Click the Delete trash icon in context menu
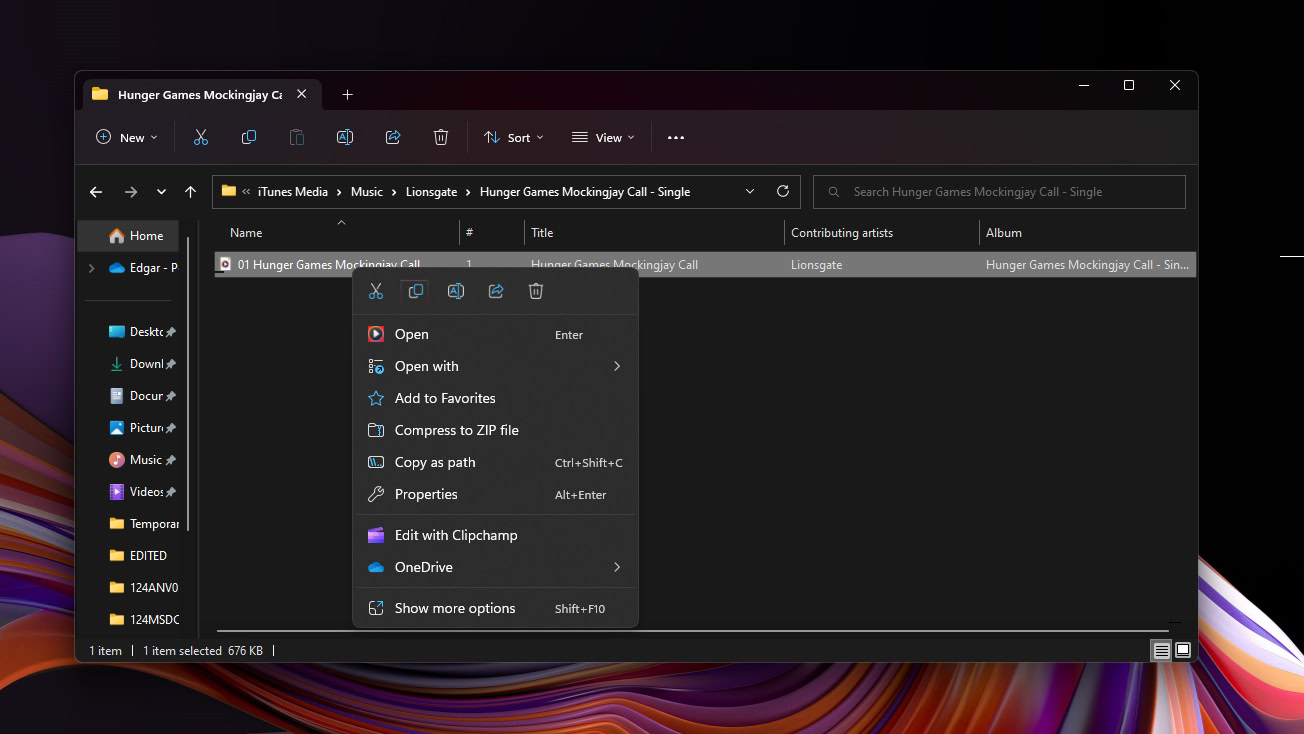Screen dimensions: 1304x734 point(536,291)
